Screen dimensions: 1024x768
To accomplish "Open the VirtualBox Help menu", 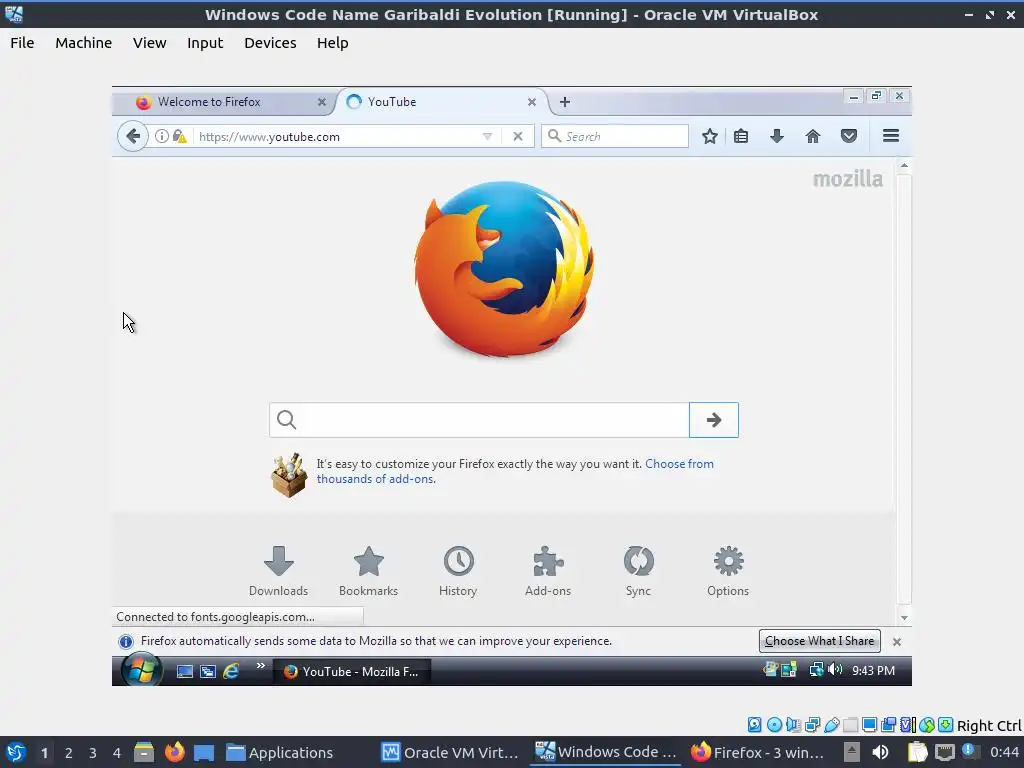I will [x=332, y=43].
